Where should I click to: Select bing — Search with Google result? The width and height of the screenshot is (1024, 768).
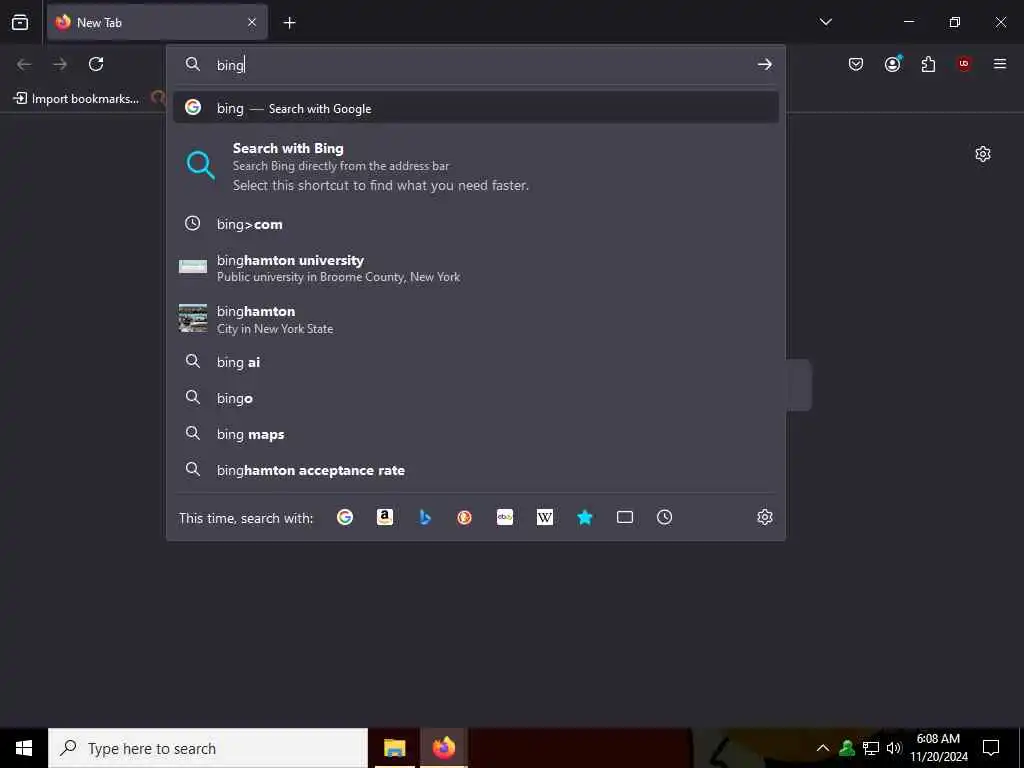coord(475,108)
